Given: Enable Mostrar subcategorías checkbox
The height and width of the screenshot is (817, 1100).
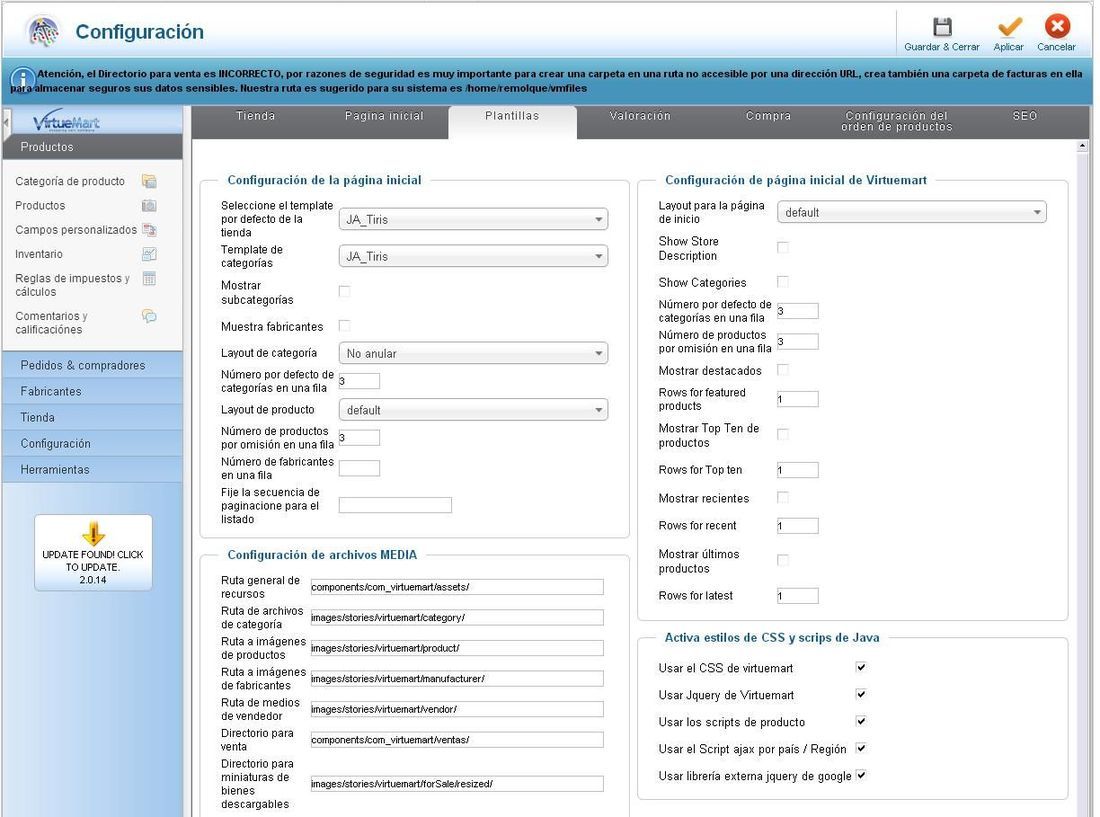Looking at the screenshot, I should 344,292.
